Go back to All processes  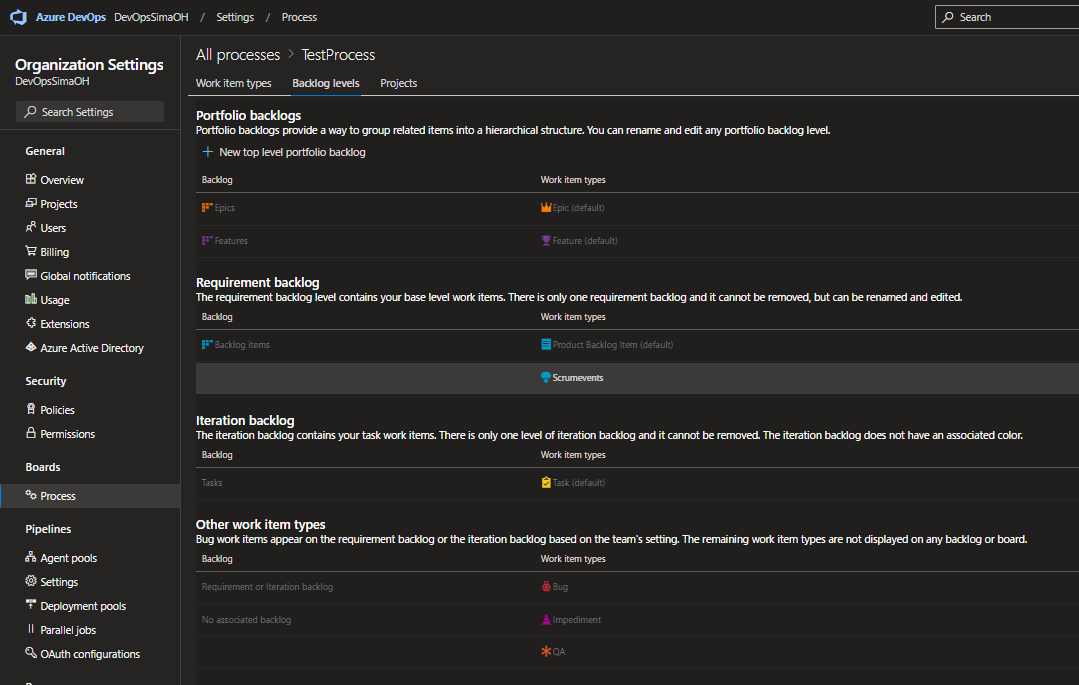238,55
